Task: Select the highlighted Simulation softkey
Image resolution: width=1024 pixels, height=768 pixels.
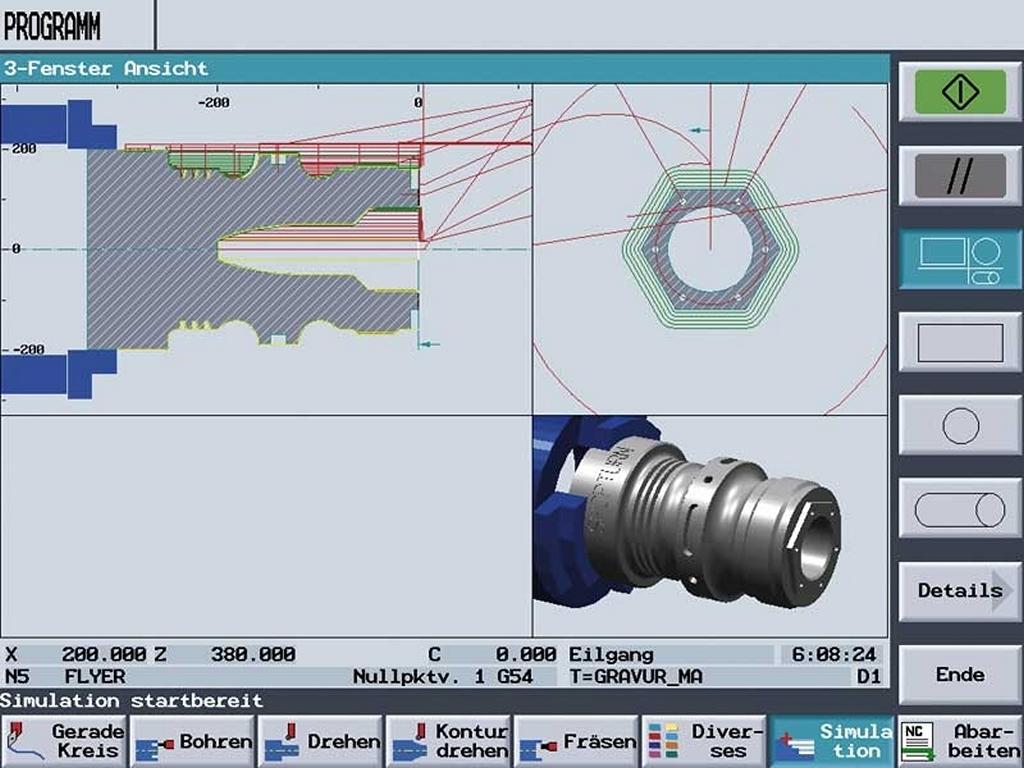Action: tap(833, 741)
